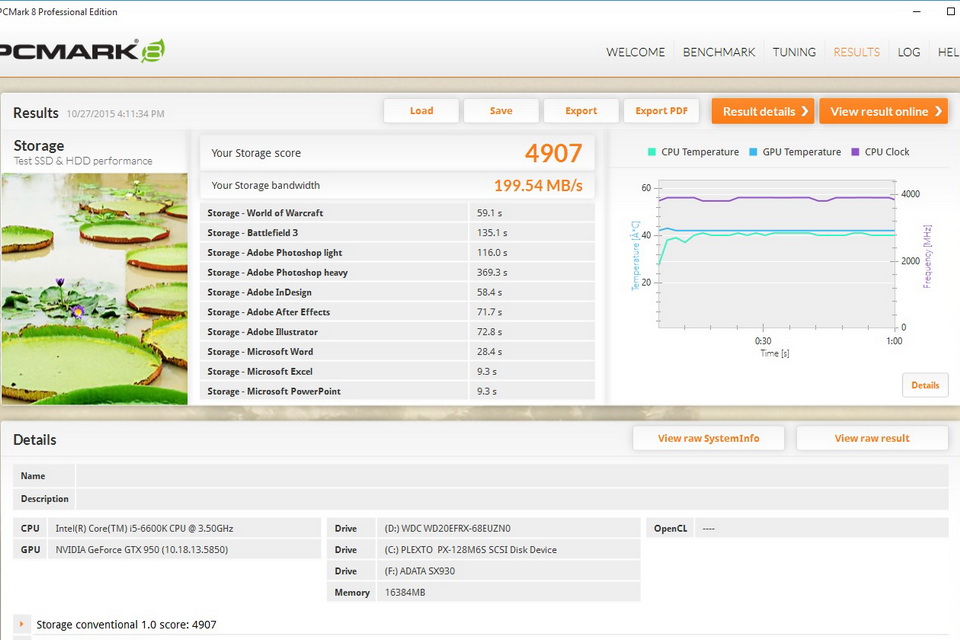Export results as PDF

coord(661,111)
